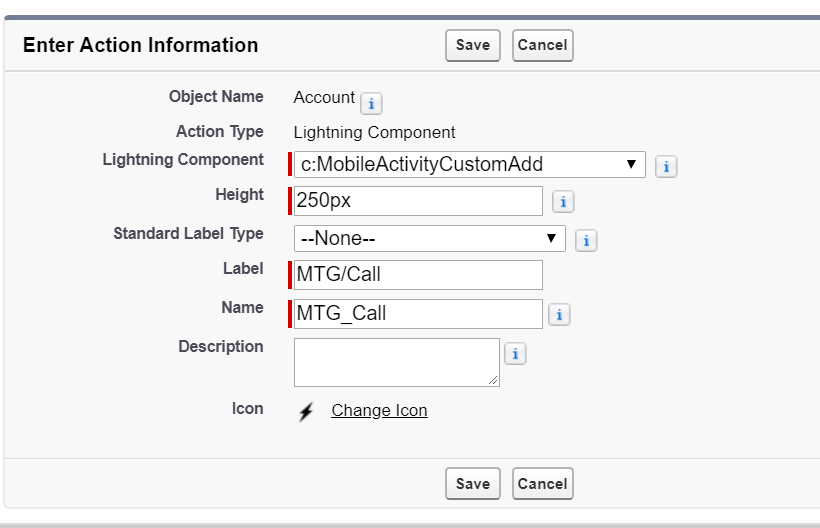This screenshot has width=820, height=528.
Task: Select the Name field with MTG_Call
Action: pyautogui.click(x=418, y=314)
